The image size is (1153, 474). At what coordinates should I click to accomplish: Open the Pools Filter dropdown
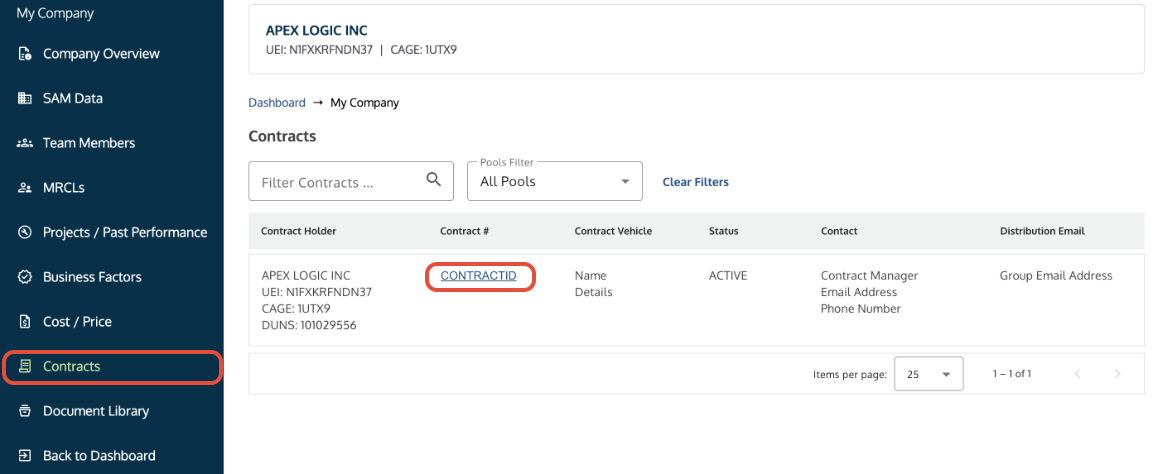click(555, 181)
